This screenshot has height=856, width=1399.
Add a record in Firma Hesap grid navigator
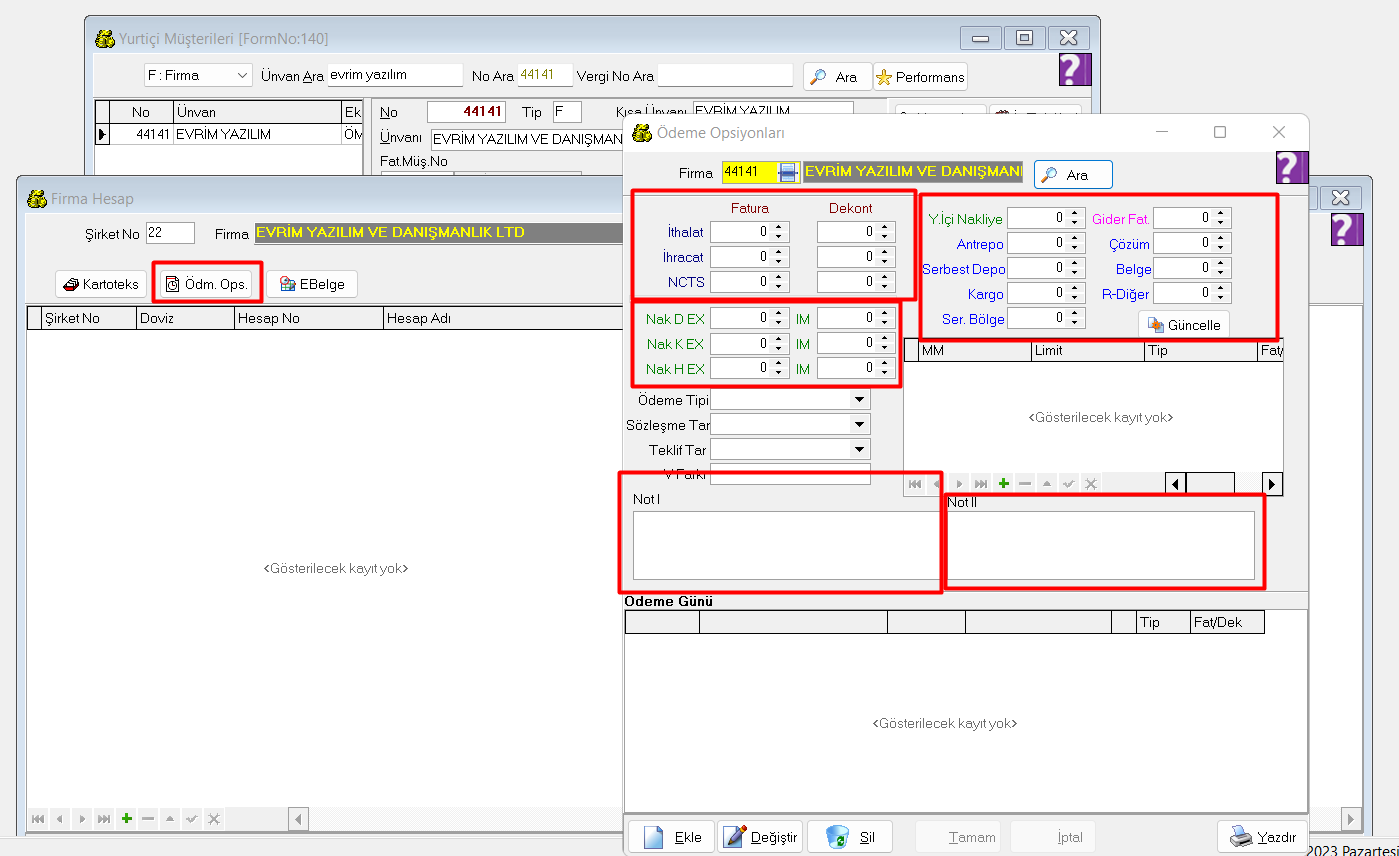pyautogui.click(x=127, y=819)
